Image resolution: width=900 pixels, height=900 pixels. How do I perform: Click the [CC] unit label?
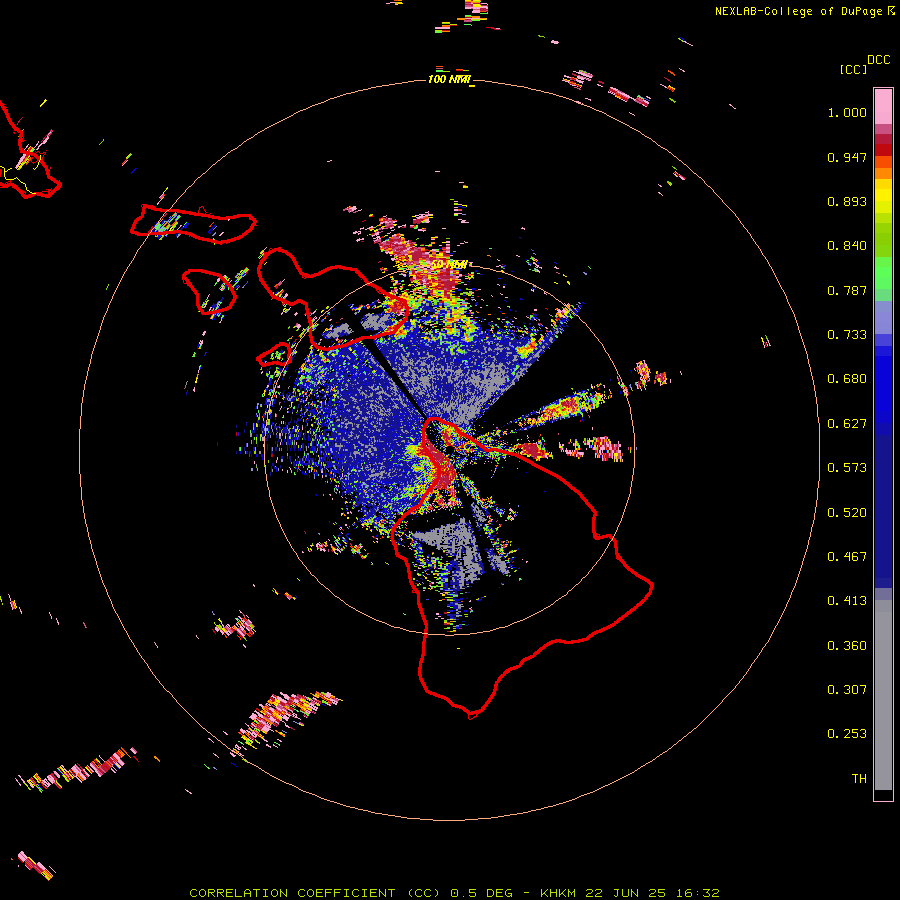point(853,69)
